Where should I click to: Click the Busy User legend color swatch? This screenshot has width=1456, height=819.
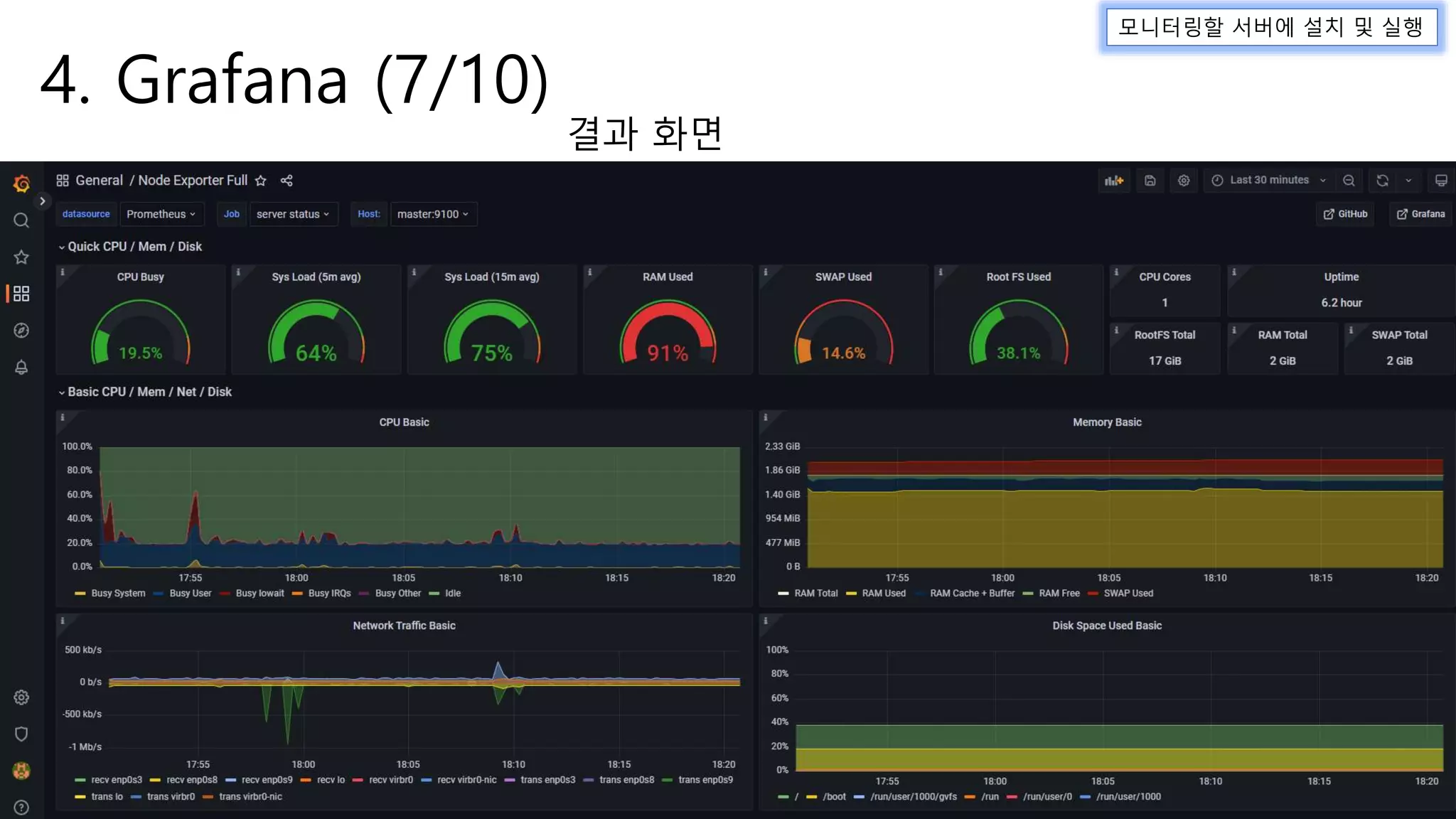(159, 594)
